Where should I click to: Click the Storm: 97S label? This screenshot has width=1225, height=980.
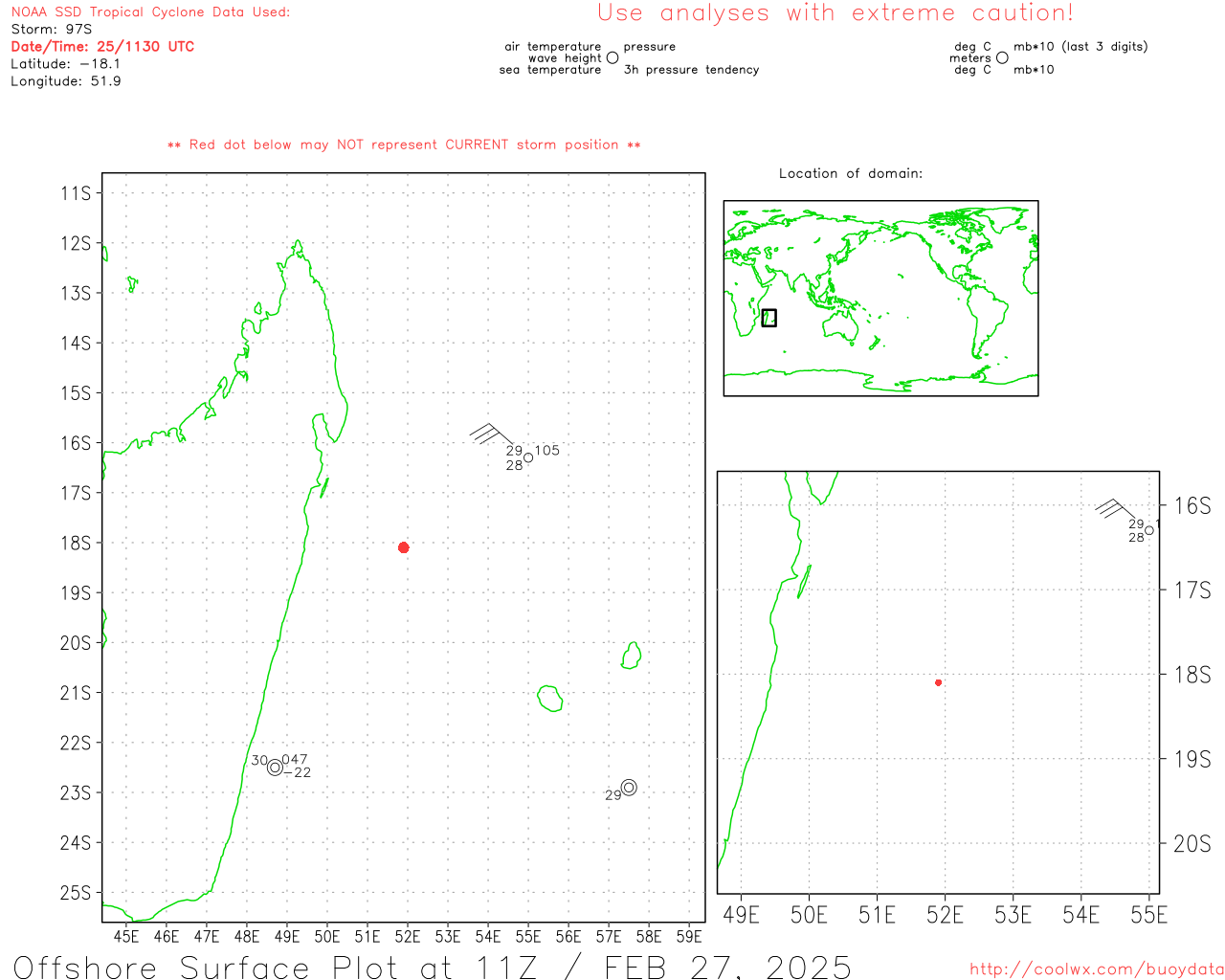(52, 29)
